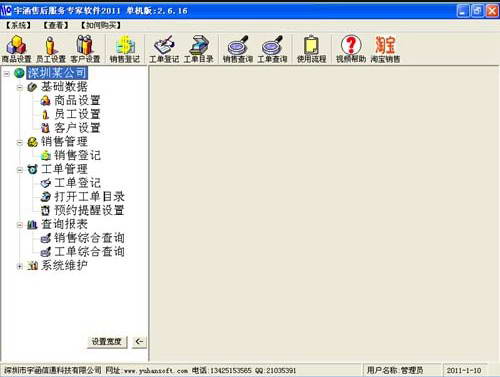Open 销售登记 toolbar icon
This screenshot has width=500, height=377.
(x=125, y=49)
